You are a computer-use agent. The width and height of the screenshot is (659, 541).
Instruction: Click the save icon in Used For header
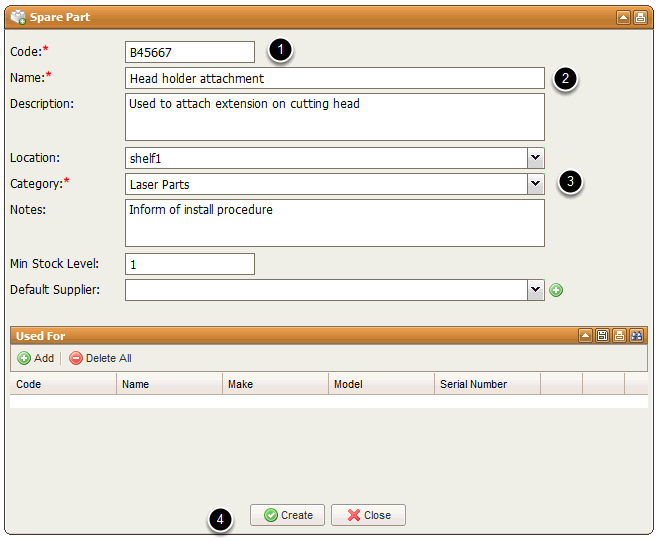click(x=603, y=336)
